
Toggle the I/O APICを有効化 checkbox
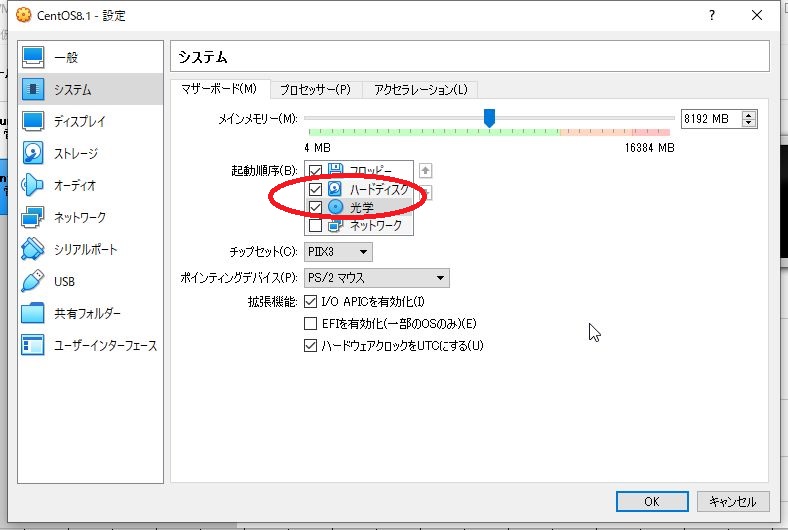click(311, 302)
